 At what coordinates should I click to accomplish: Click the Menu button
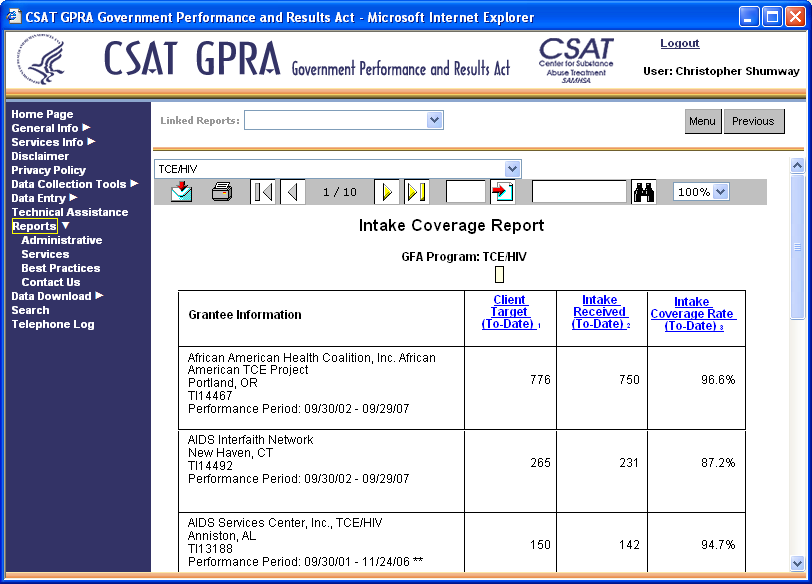coord(702,121)
